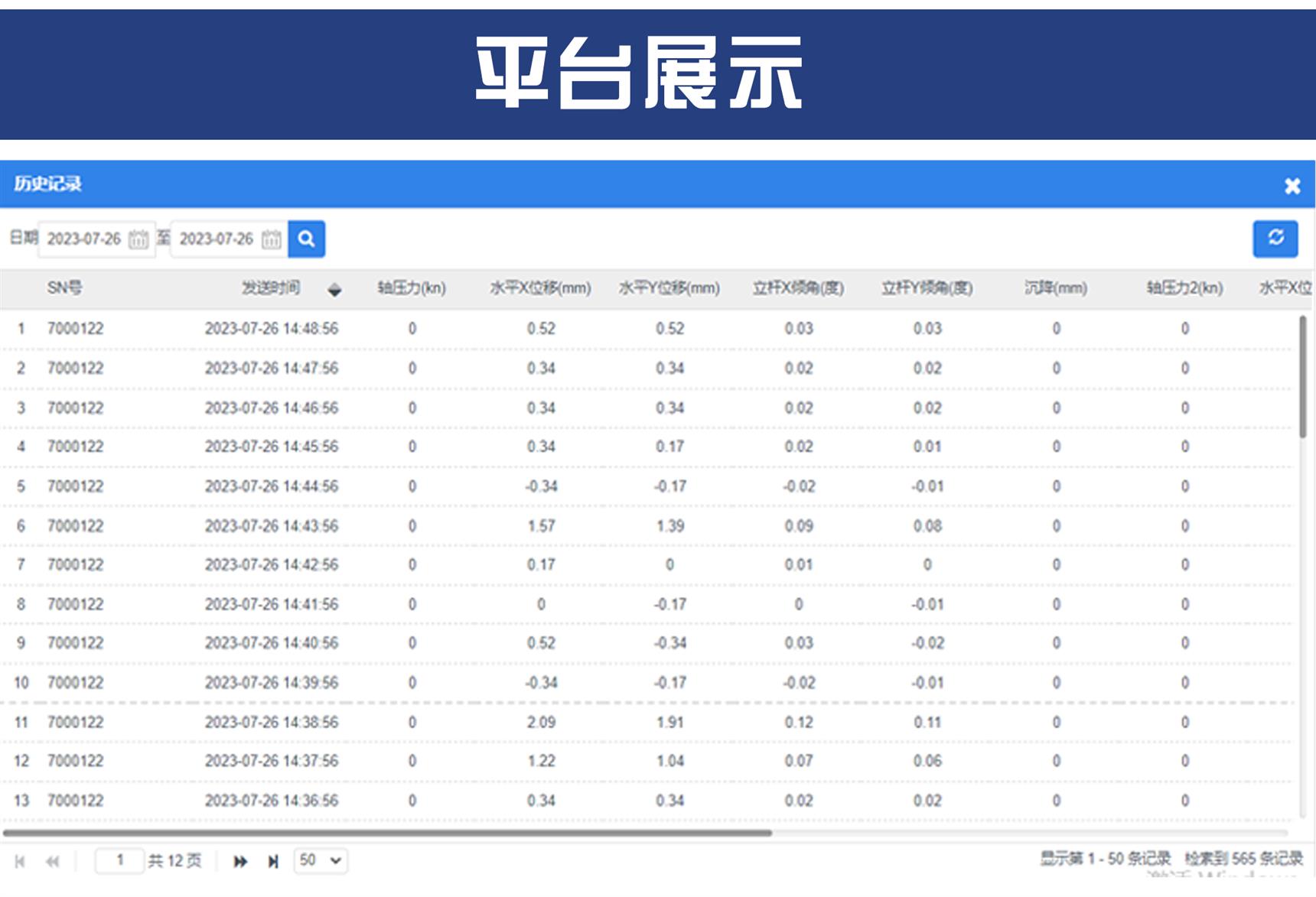
Task: Select the row timestamped 14:42:56
Action: pyautogui.click(x=647, y=565)
